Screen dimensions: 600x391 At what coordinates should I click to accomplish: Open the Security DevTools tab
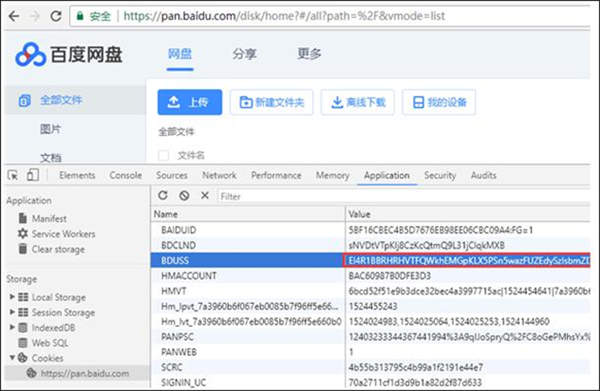coord(440,175)
